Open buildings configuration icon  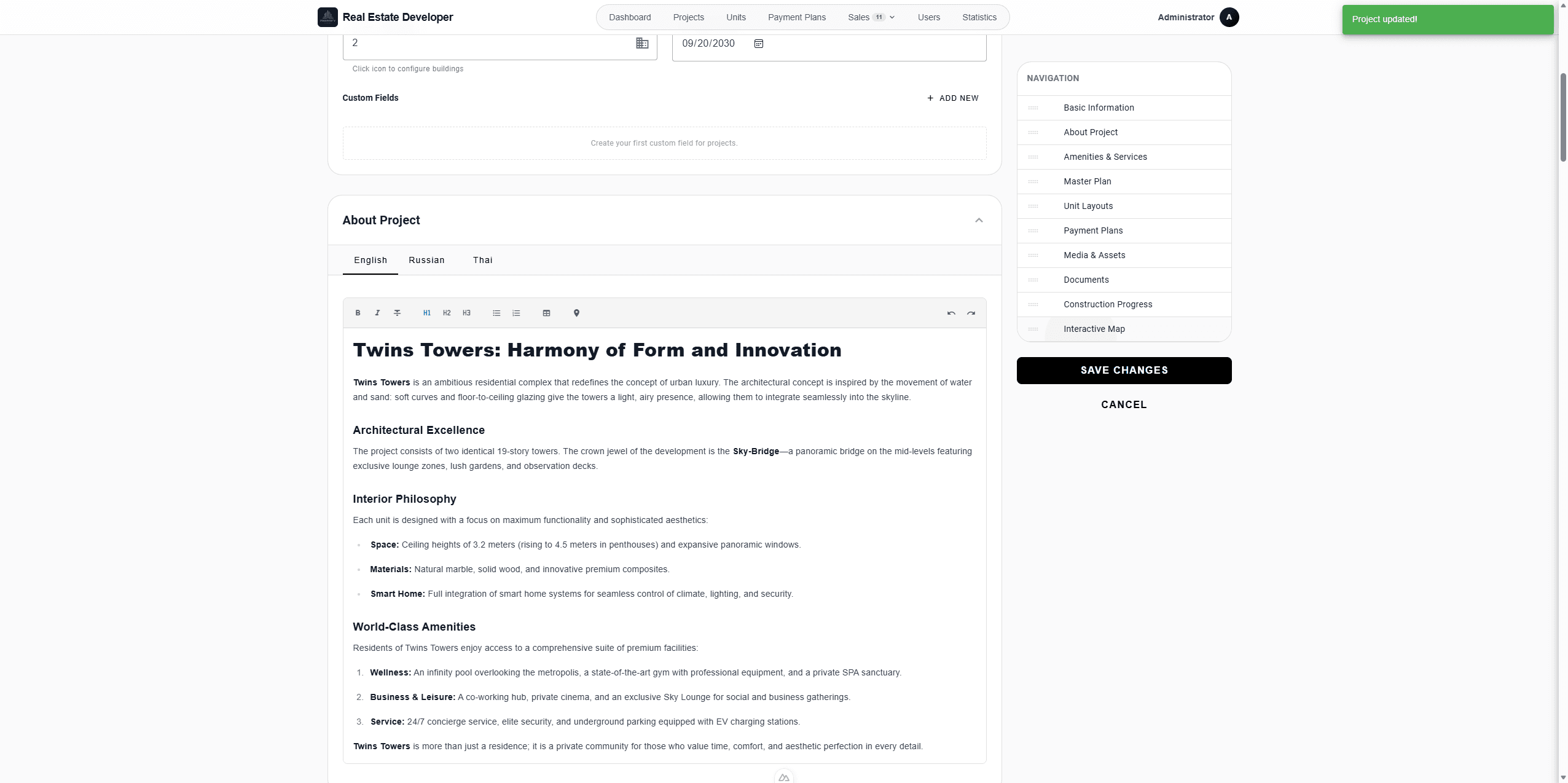tap(642, 43)
